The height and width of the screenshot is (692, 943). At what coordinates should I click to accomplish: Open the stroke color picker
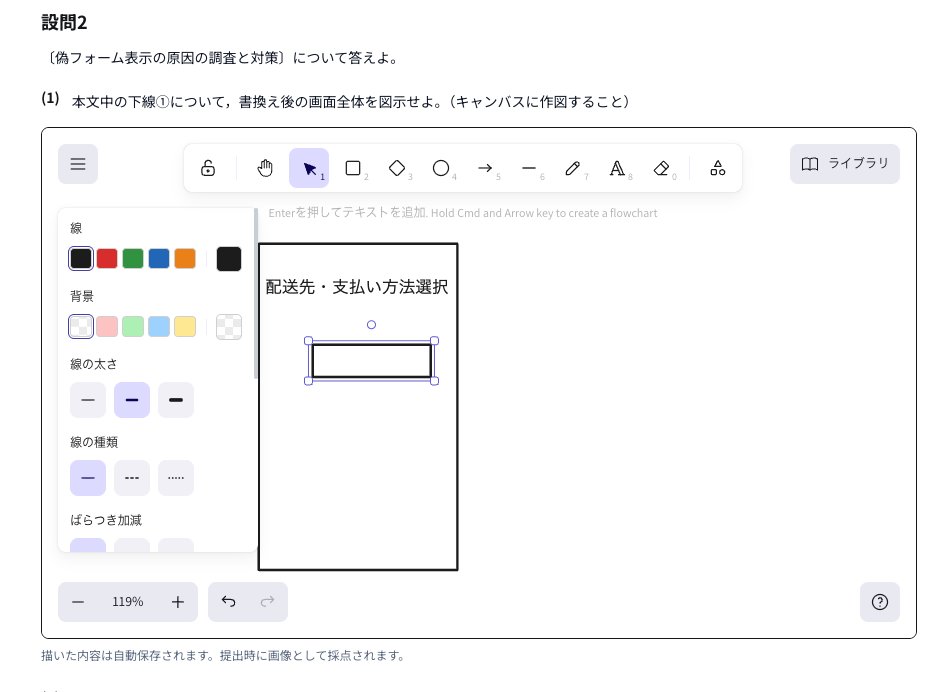click(x=229, y=259)
